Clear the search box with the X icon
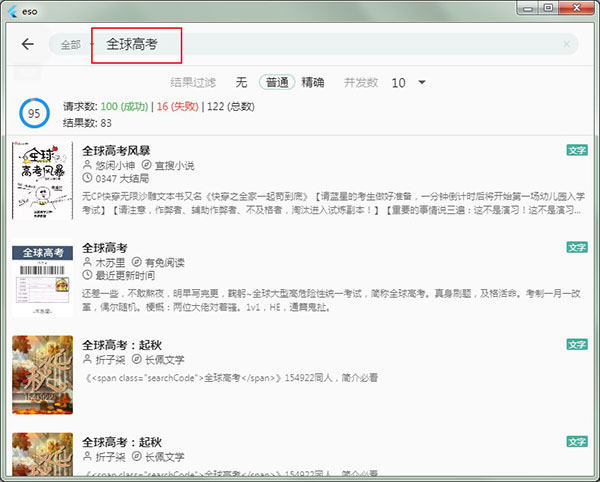The width and height of the screenshot is (600, 482). (567, 44)
